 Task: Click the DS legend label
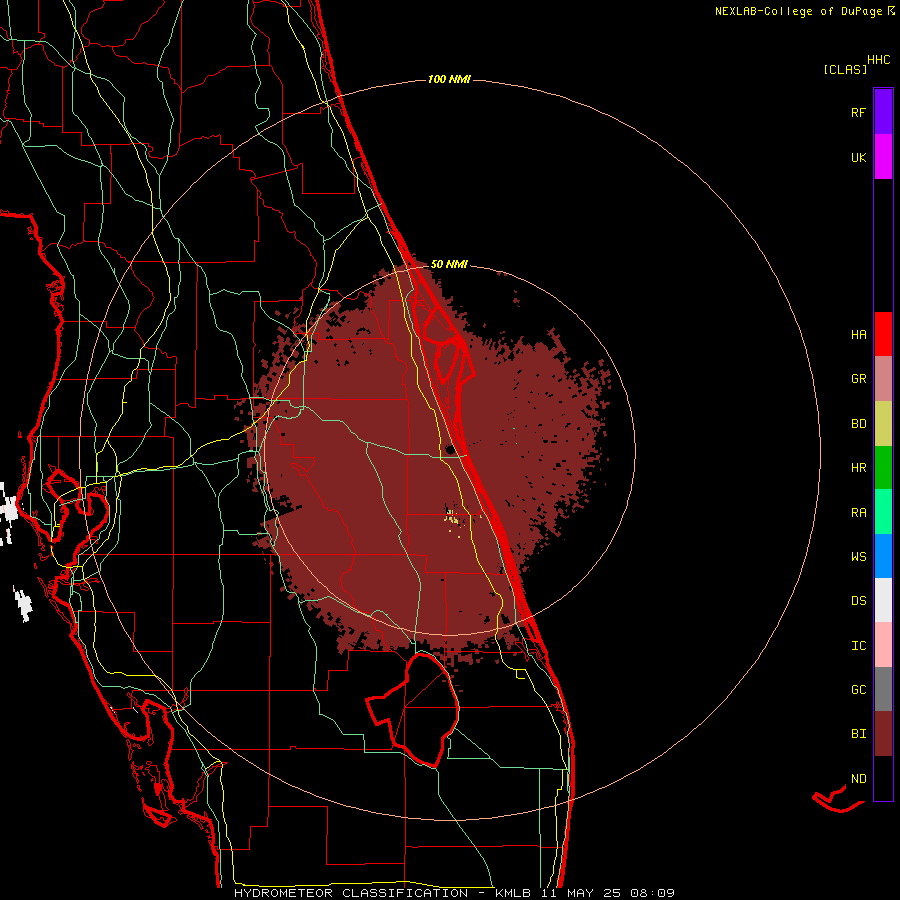point(858,601)
